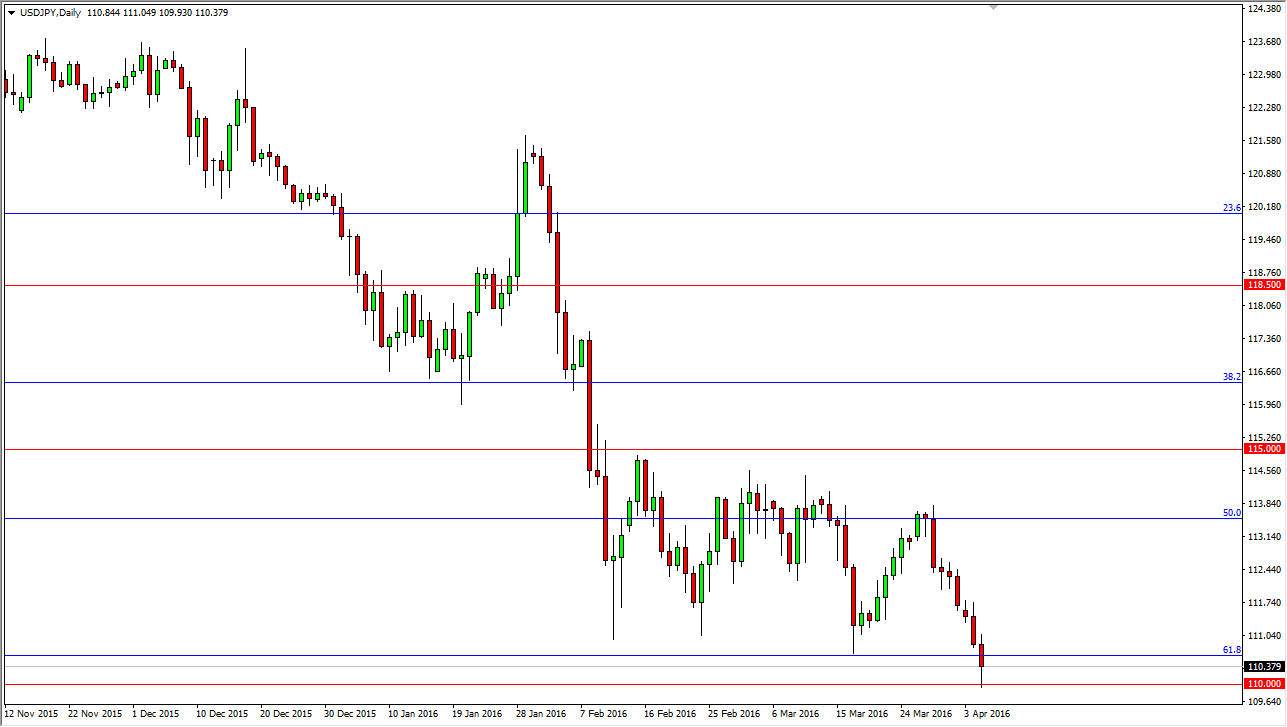Click the small triangle marker above the price axis
The height and width of the screenshot is (727, 1287).
(x=993, y=8)
